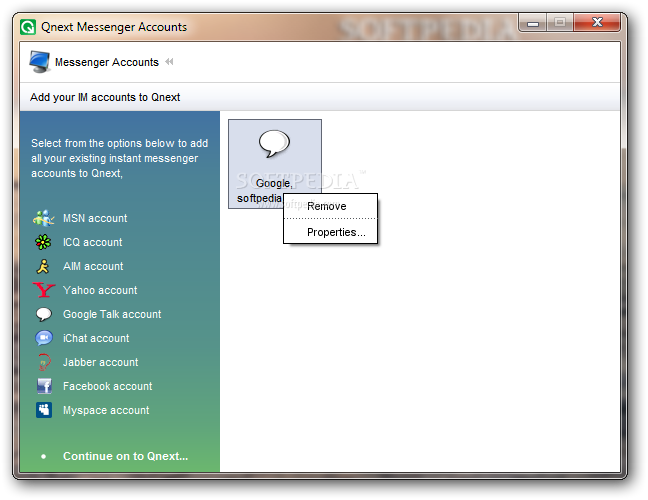Minimize the Qnext Messenger Accounts window
This screenshot has width=648, height=500.
(x=532, y=23)
